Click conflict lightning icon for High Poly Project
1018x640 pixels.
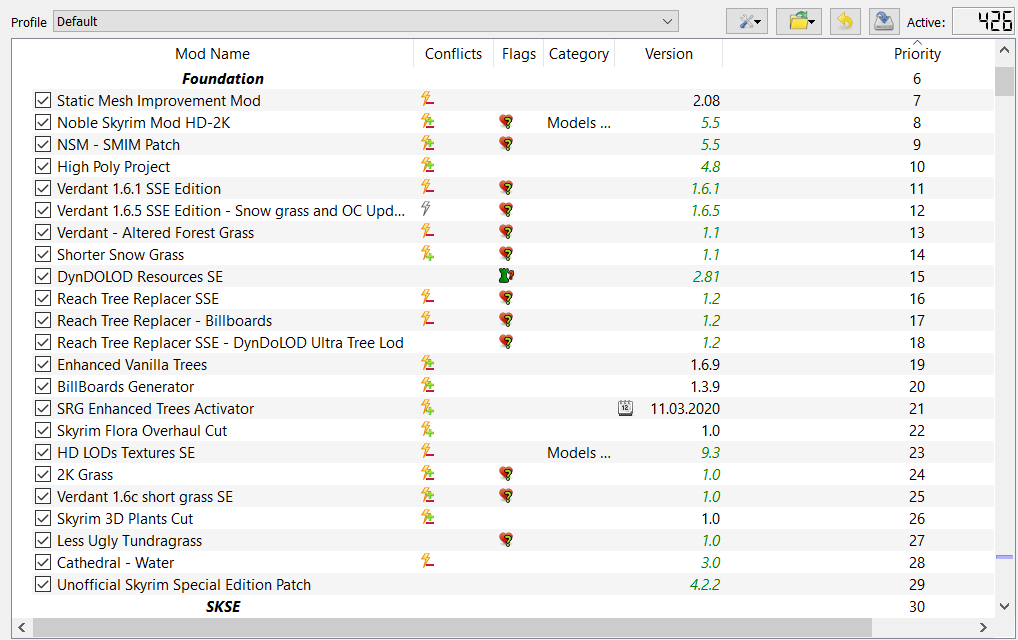pyautogui.click(x=427, y=166)
